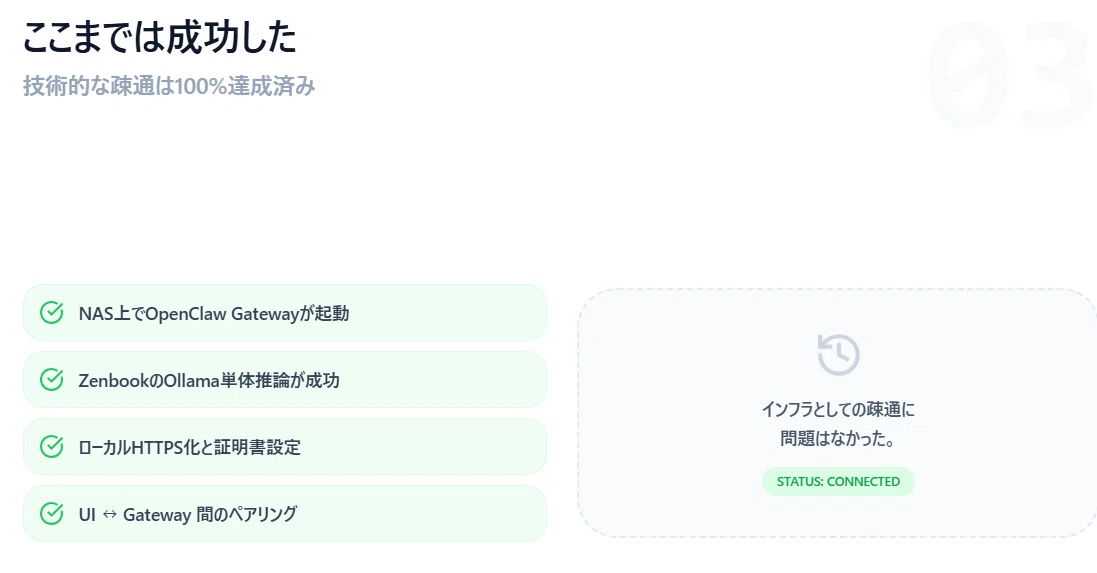Select the ZenbookのOllama単体推論 list row
This screenshot has width=1097, height=573.
coord(285,380)
